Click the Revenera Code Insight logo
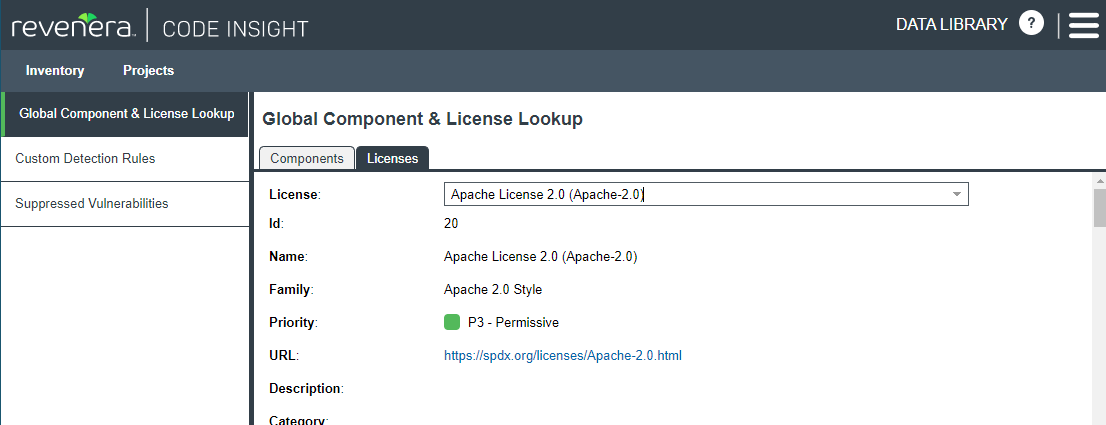Screen dimensions: 1106x425 (159, 27)
